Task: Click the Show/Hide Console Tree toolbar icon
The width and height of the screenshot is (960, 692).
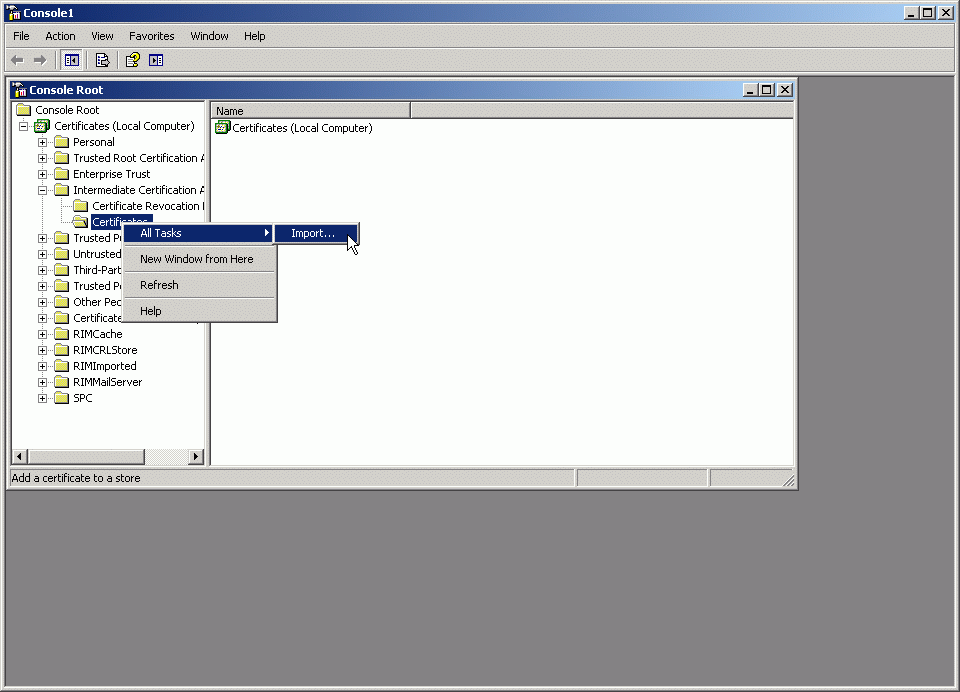Action: [x=72, y=60]
